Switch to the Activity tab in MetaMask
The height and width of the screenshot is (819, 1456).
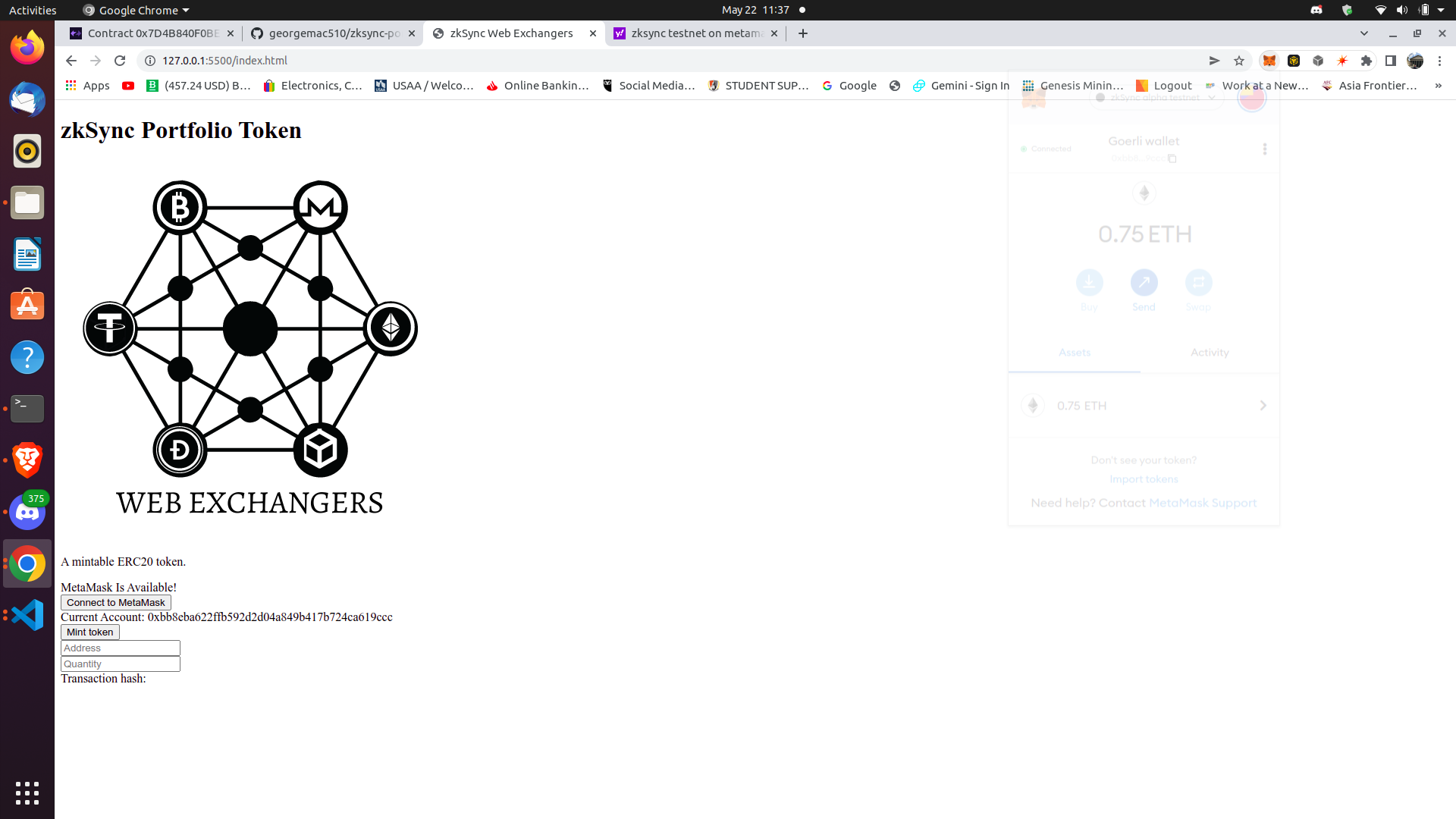tap(1210, 352)
